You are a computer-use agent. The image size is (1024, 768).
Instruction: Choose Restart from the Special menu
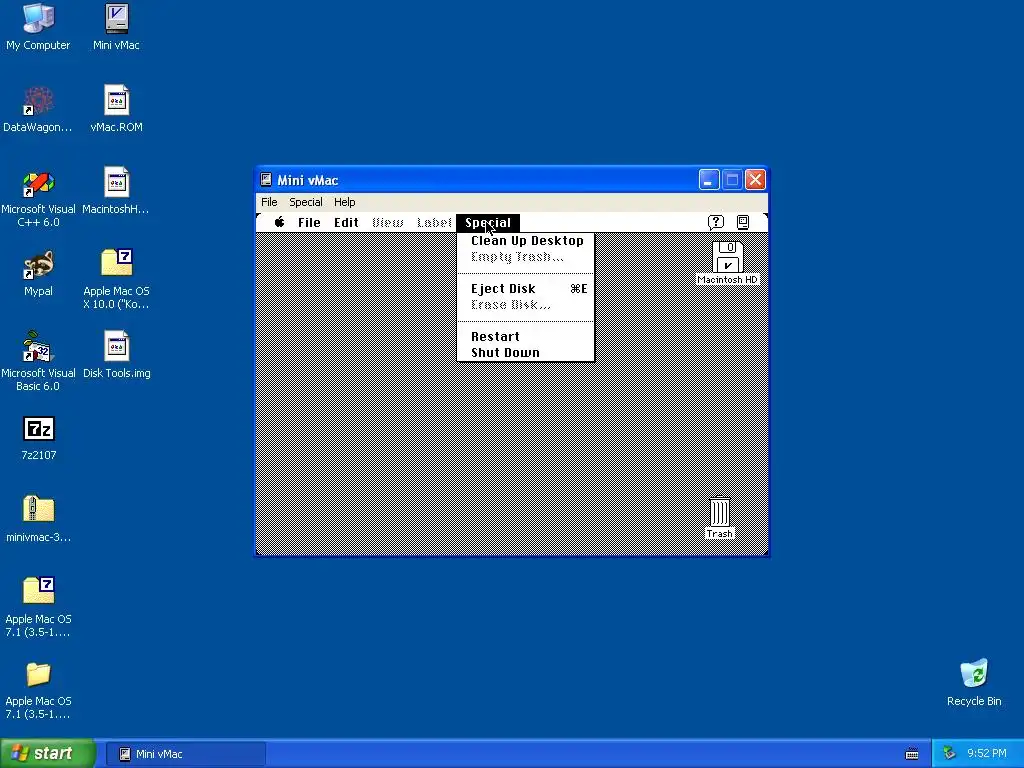pyautogui.click(x=526, y=336)
